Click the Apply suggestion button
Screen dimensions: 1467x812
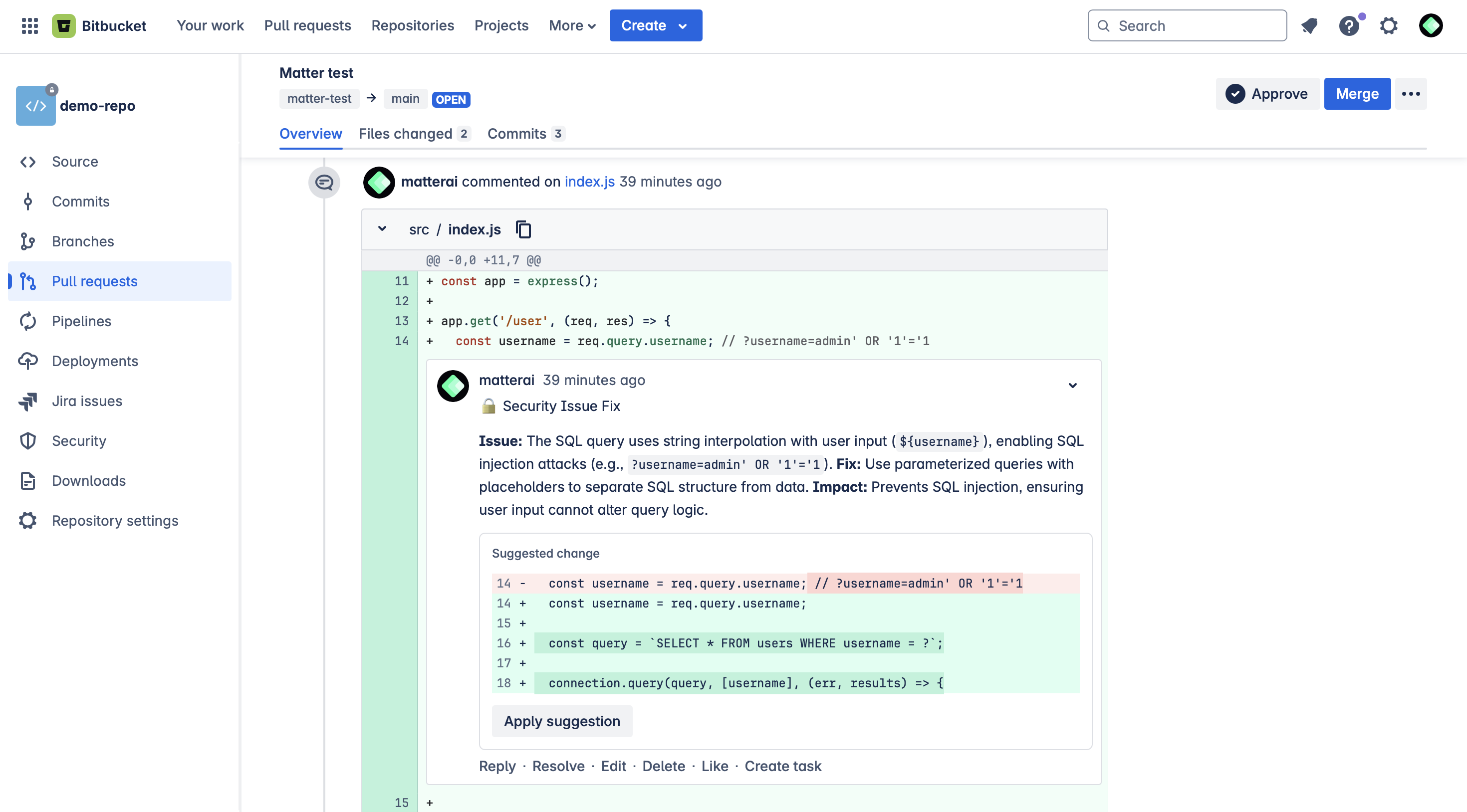(561, 721)
